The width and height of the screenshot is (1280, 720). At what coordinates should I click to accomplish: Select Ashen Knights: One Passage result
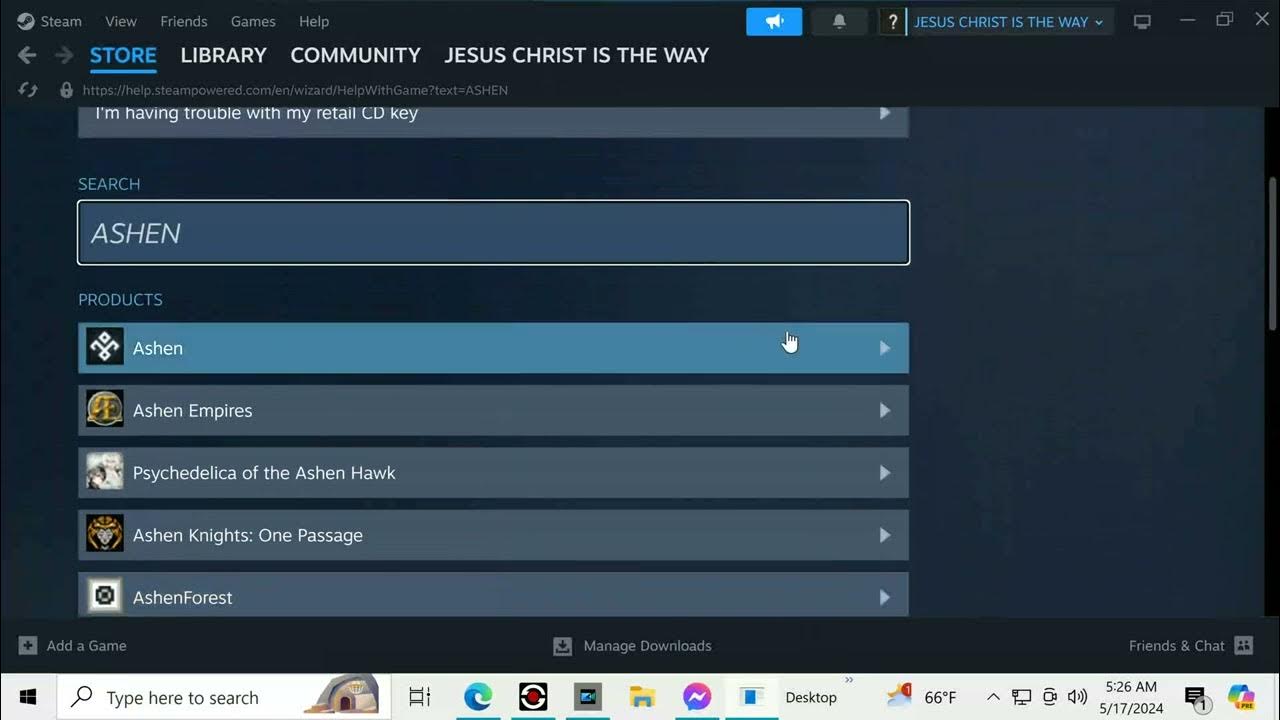point(493,535)
